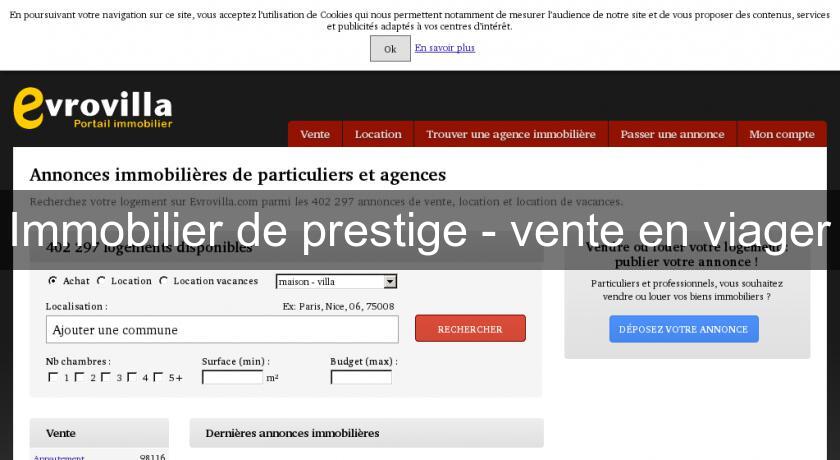Image resolution: width=840 pixels, height=460 pixels.
Task: Choose the Location radio option
Action: (102, 281)
